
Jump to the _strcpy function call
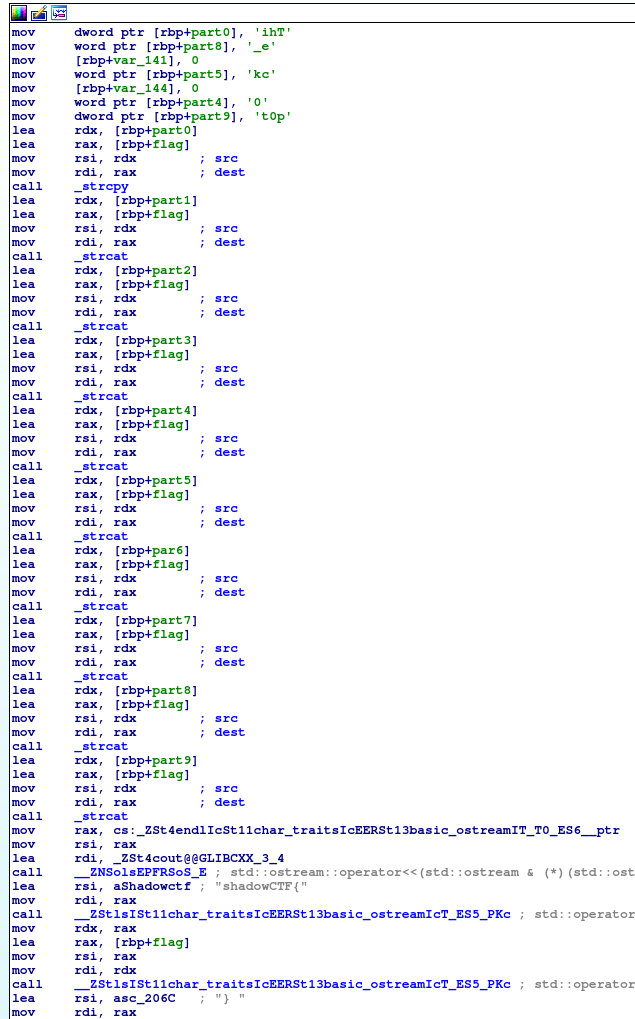101,186
